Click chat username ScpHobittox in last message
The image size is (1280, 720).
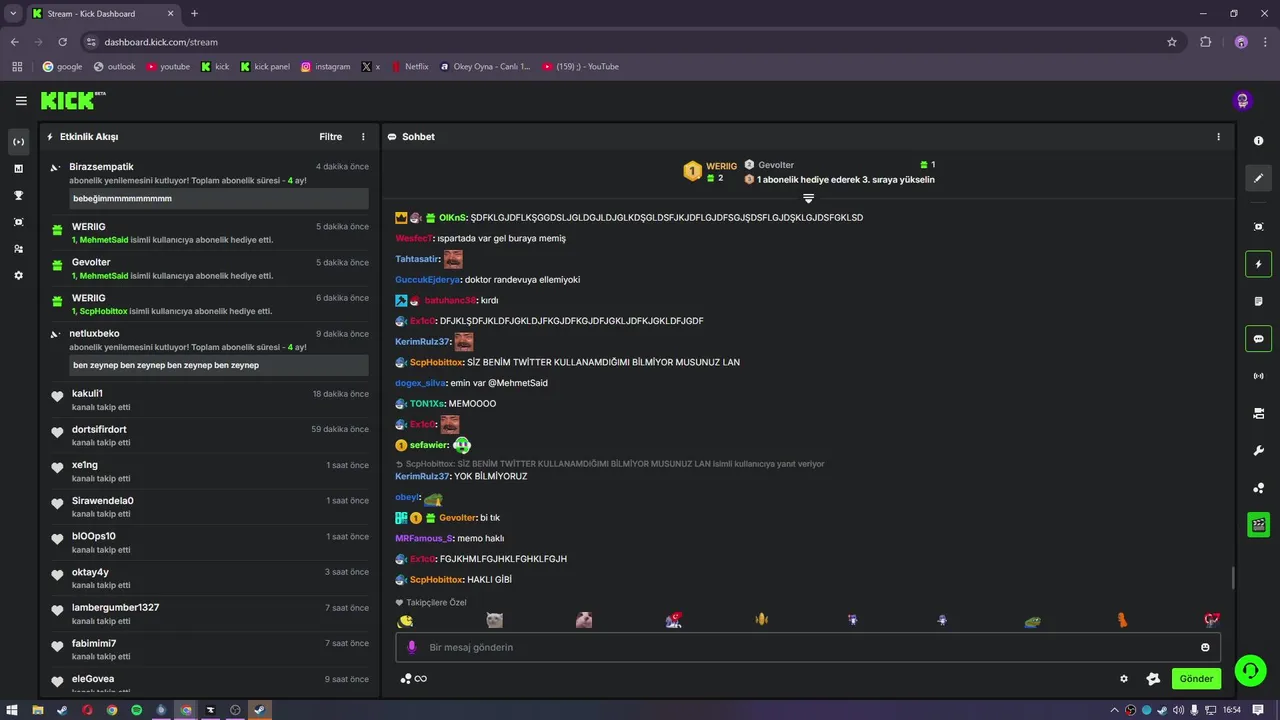[437, 580]
